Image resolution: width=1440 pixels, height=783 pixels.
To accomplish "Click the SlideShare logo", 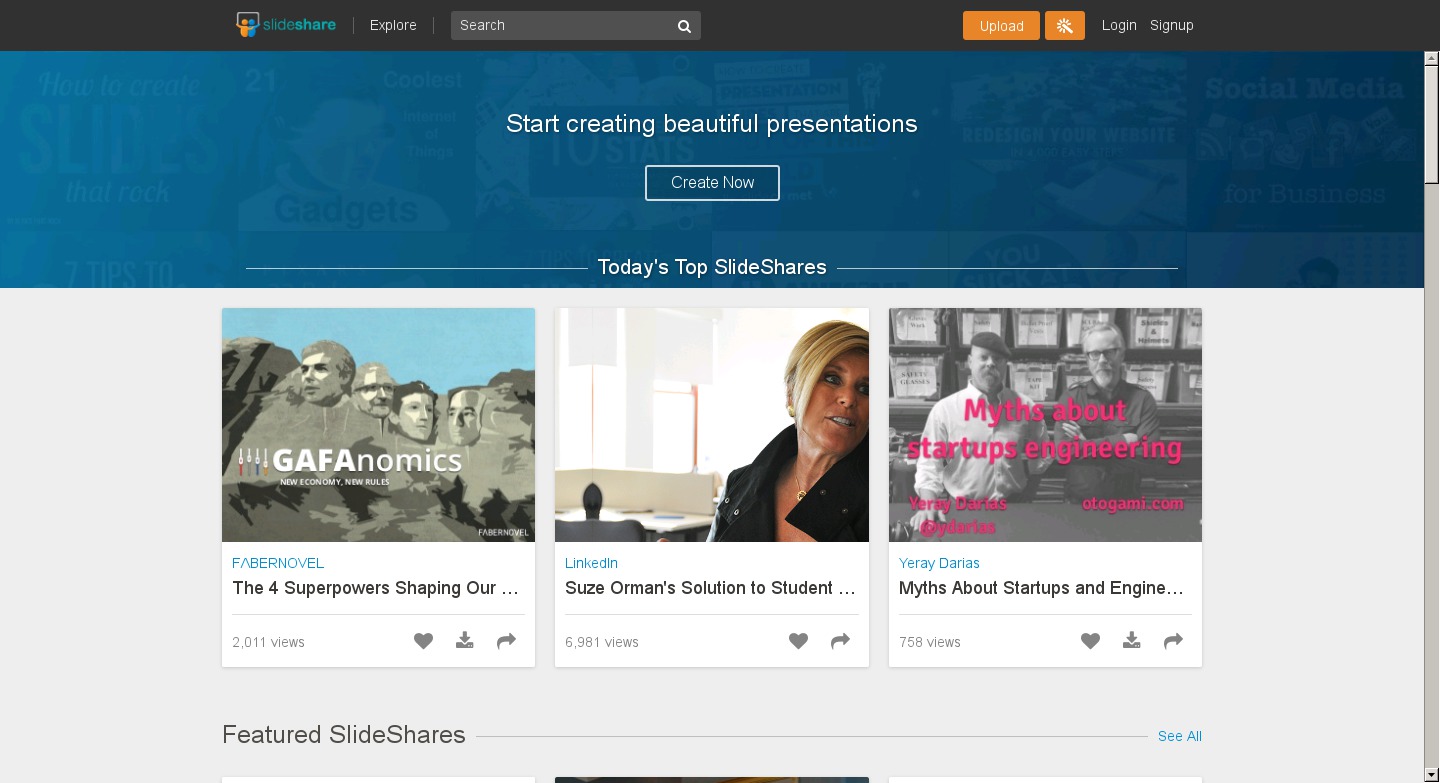I will (286, 25).
